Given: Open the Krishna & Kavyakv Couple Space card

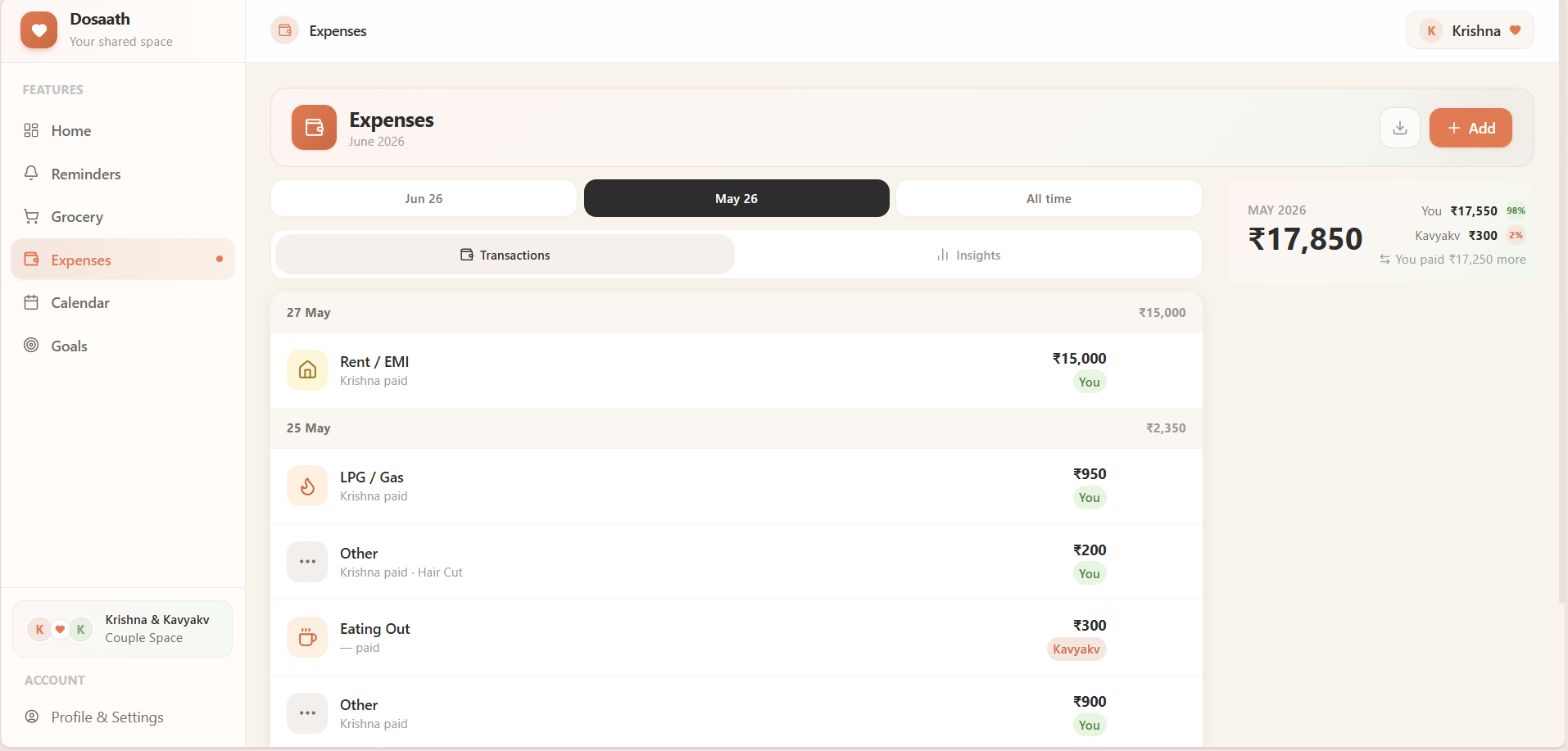Looking at the screenshot, I should click(x=122, y=629).
